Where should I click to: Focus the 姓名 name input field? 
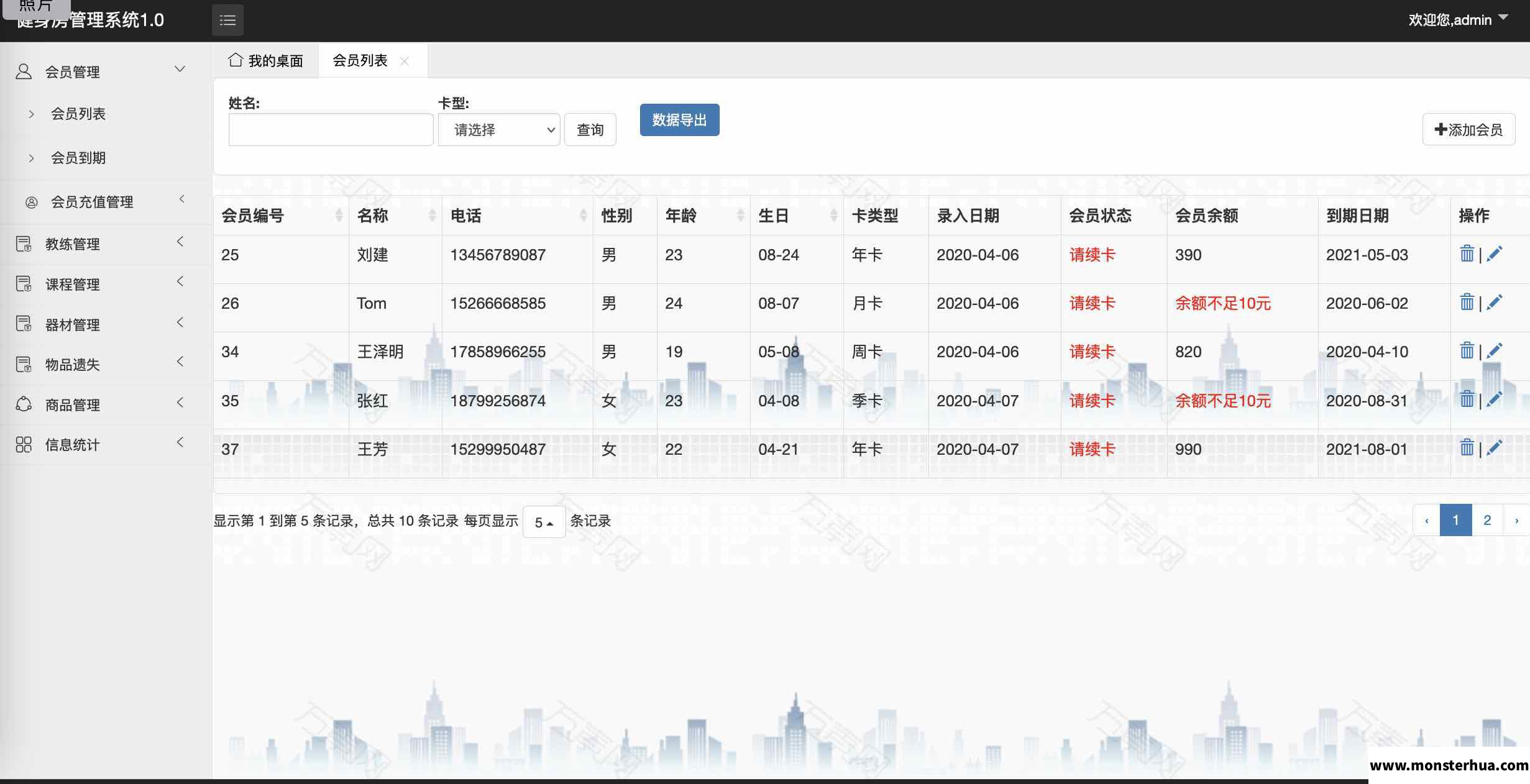(x=331, y=129)
